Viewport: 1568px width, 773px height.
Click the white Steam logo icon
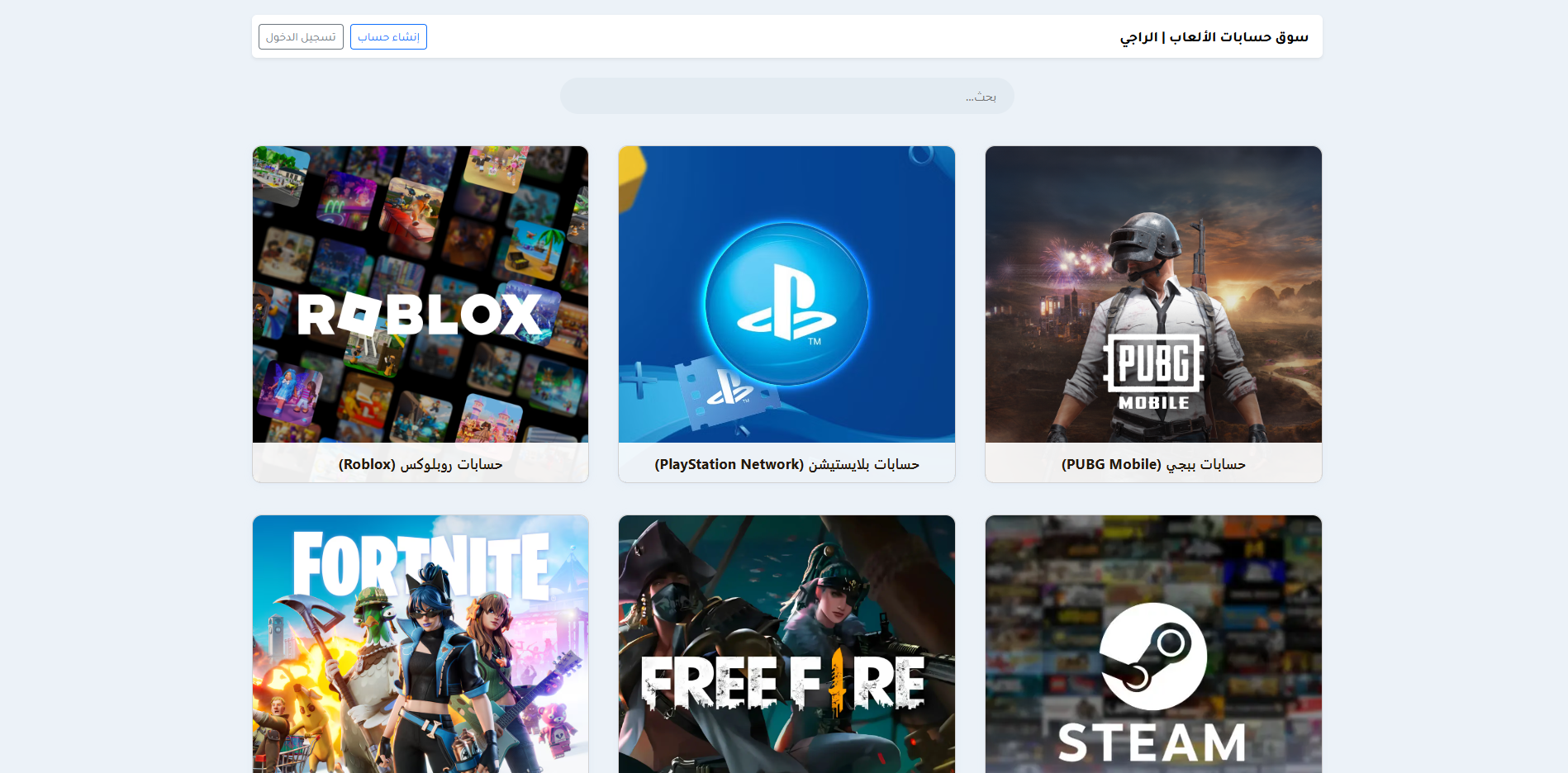1152,656
